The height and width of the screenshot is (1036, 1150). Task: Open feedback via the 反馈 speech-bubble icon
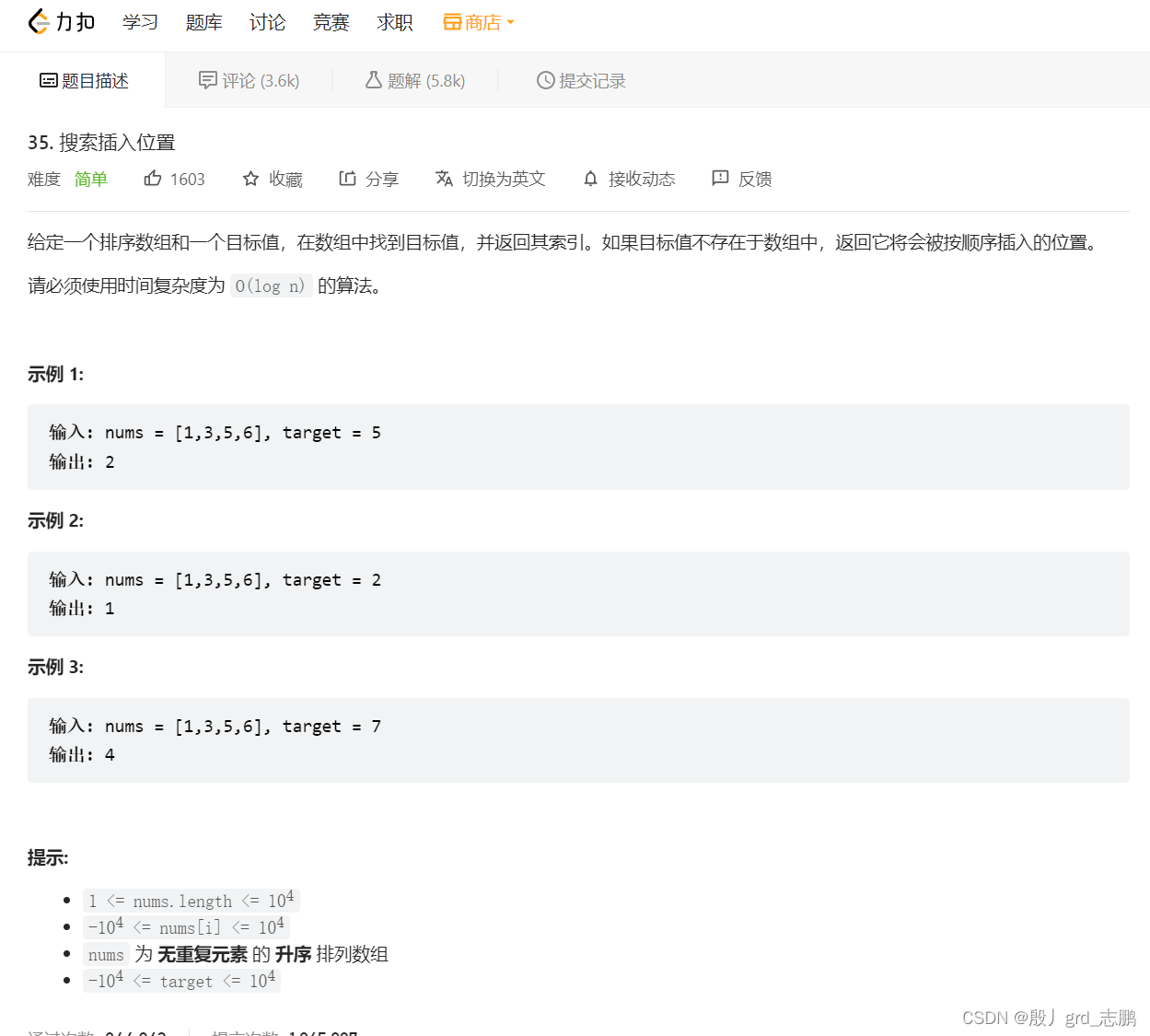click(720, 178)
